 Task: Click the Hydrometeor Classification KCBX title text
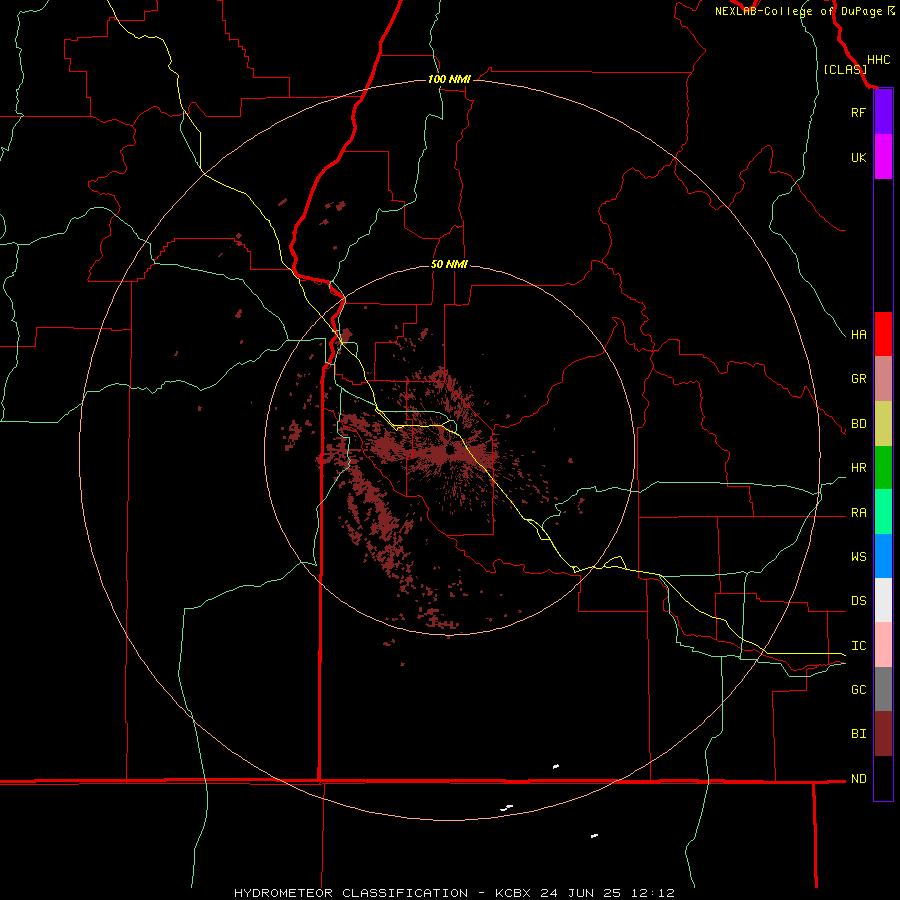454,893
